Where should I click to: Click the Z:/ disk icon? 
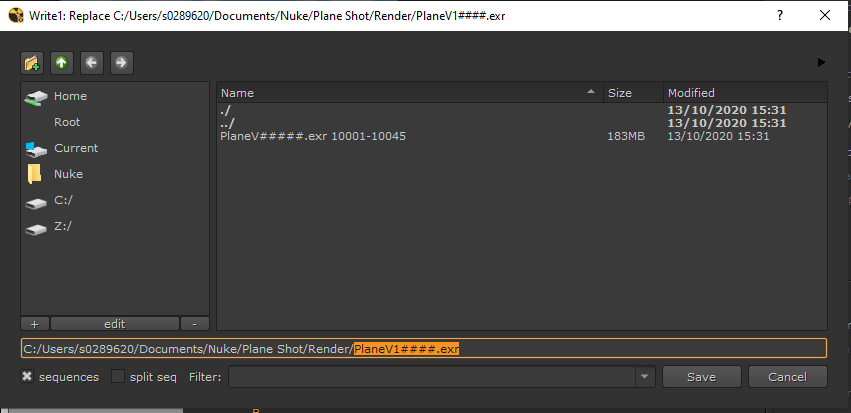click(x=36, y=230)
